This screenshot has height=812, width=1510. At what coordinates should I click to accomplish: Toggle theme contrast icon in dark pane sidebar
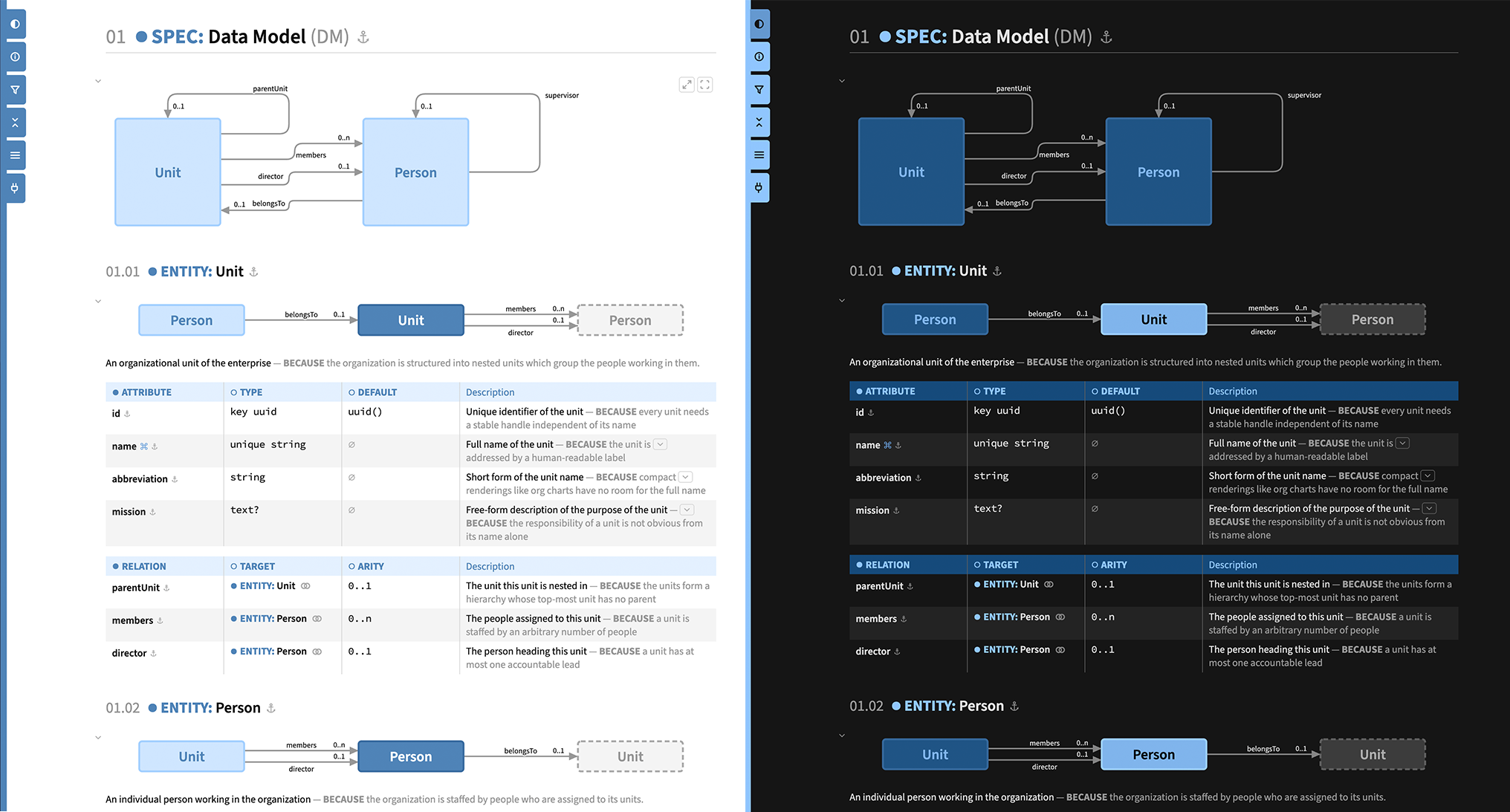[759, 24]
